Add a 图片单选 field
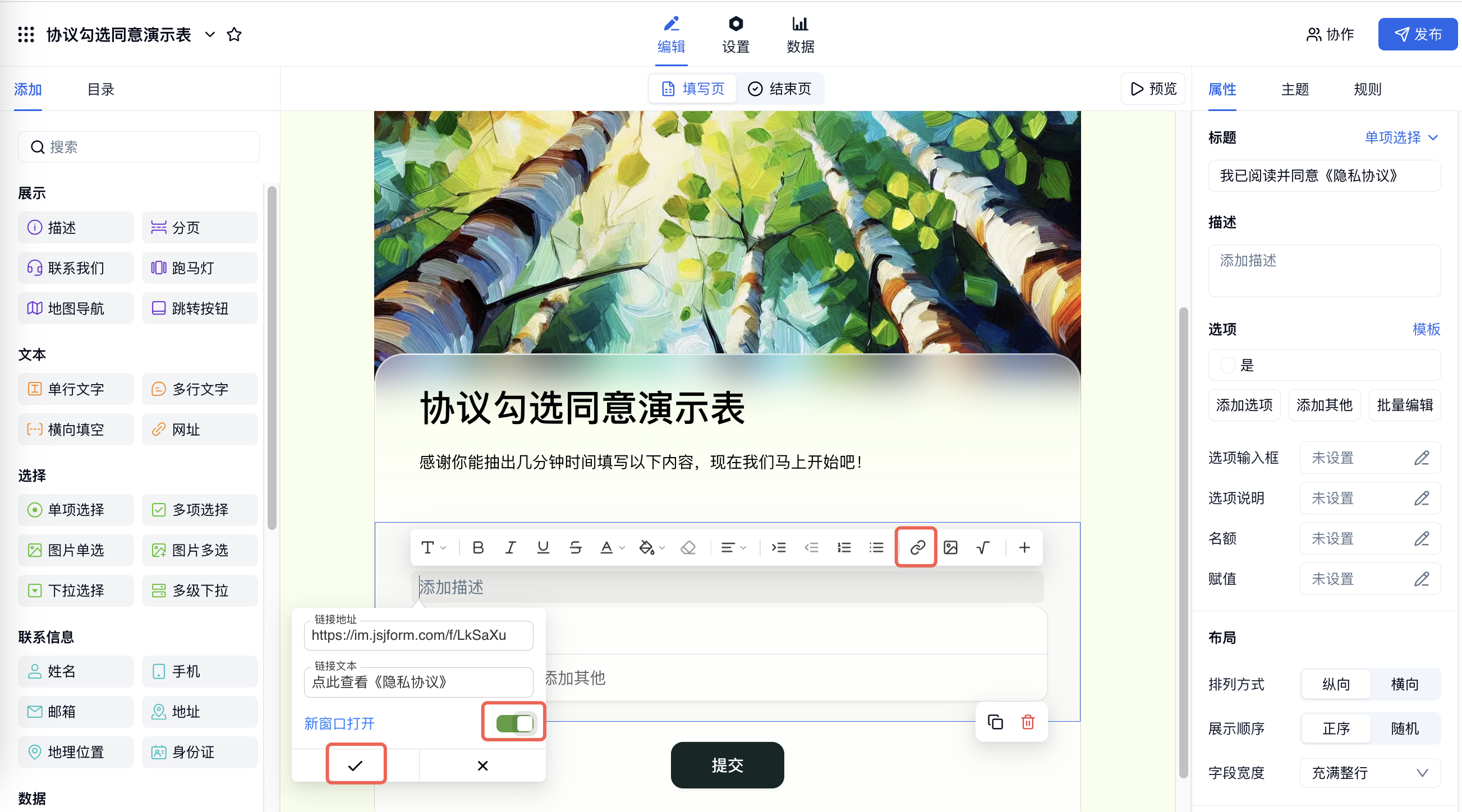Image resolution: width=1462 pixels, height=812 pixels. [x=76, y=550]
